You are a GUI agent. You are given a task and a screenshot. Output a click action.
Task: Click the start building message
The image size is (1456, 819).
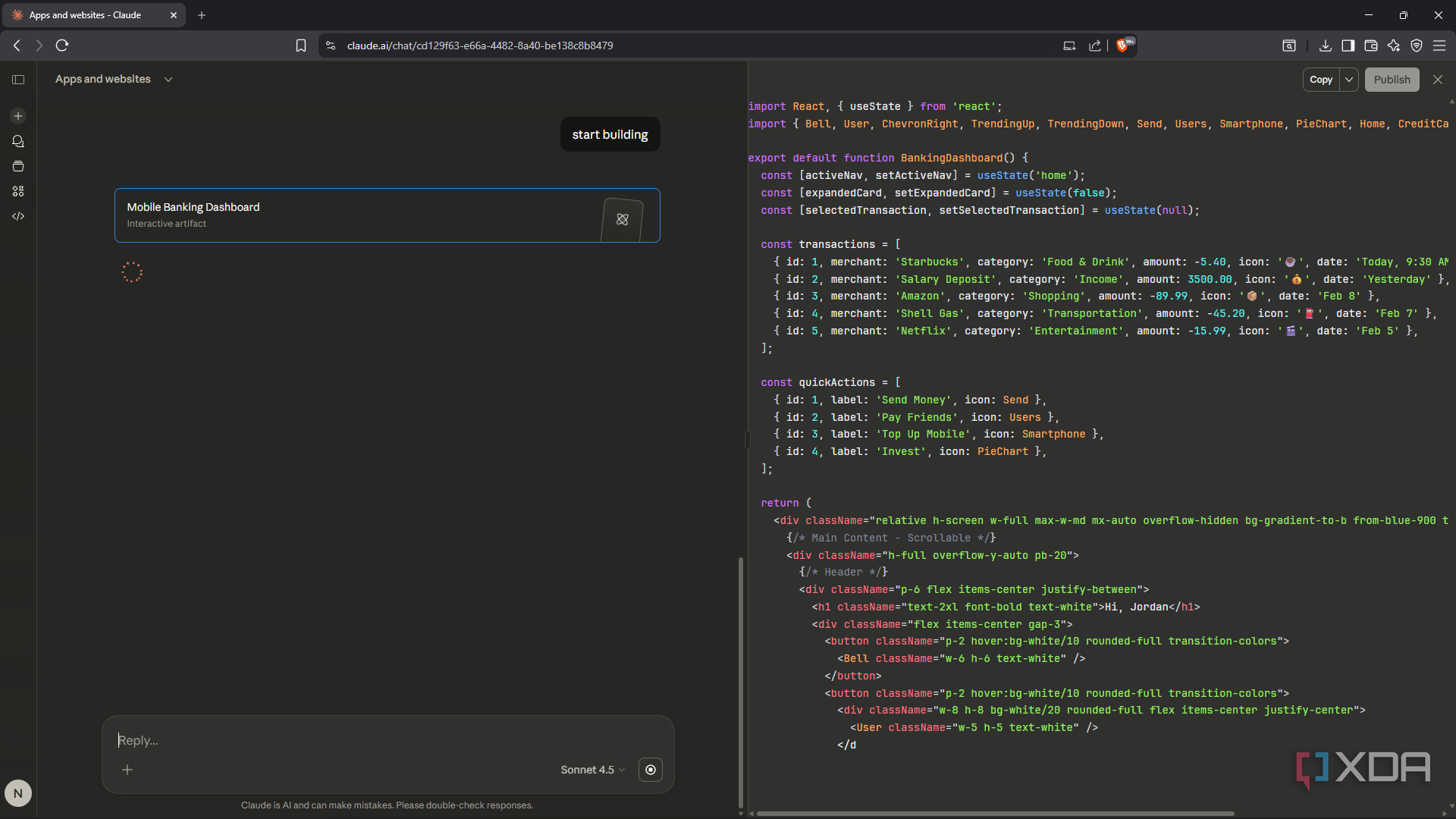coord(610,134)
